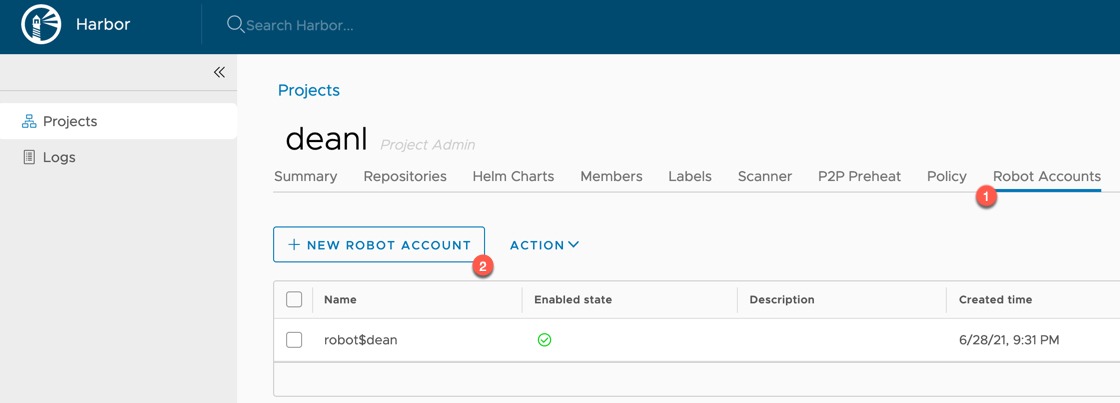This screenshot has height=403, width=1120.
Task: Click the New Robot Account button
Action: pos(379,244)
